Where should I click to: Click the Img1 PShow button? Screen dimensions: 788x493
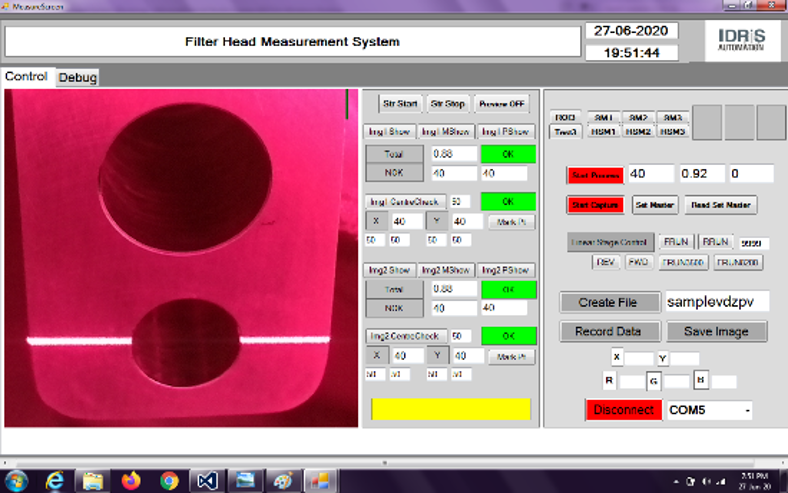(506, 132)
